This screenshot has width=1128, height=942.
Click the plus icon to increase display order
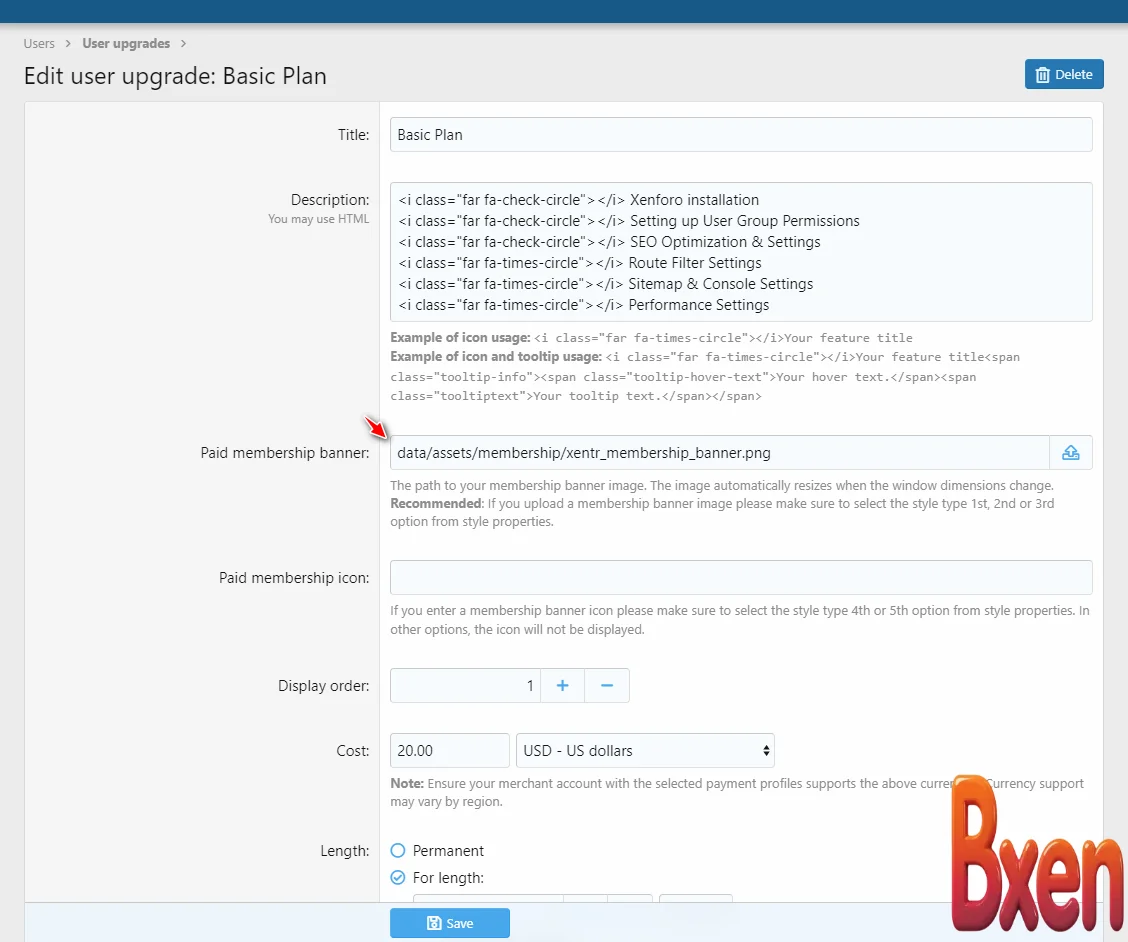[561, 685]
